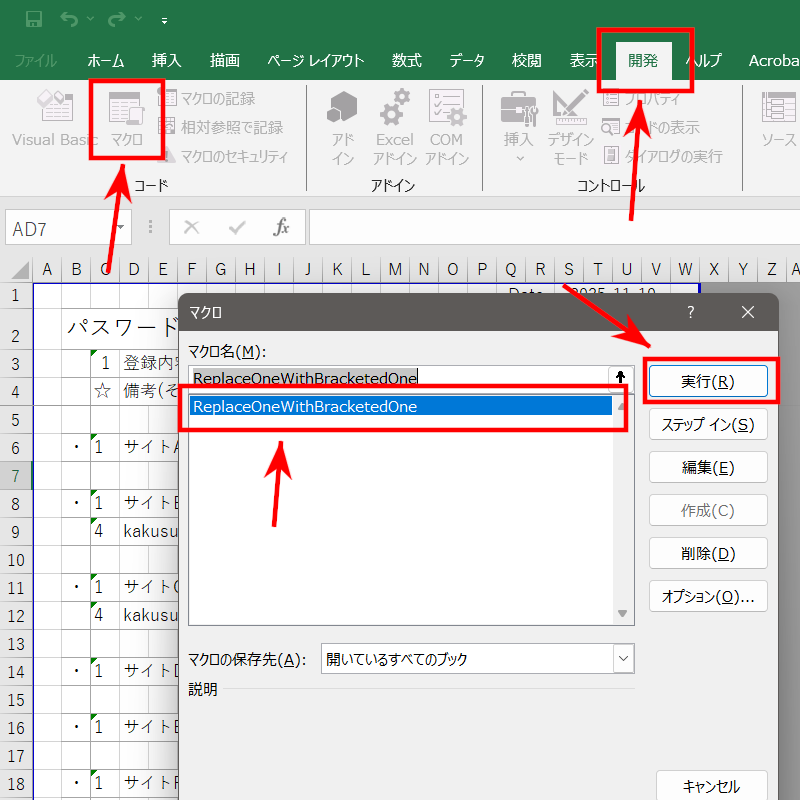800x800 pixels.
Task: Click the undo arrow icon
Action: pyautogui.click(x=69, y=20)
